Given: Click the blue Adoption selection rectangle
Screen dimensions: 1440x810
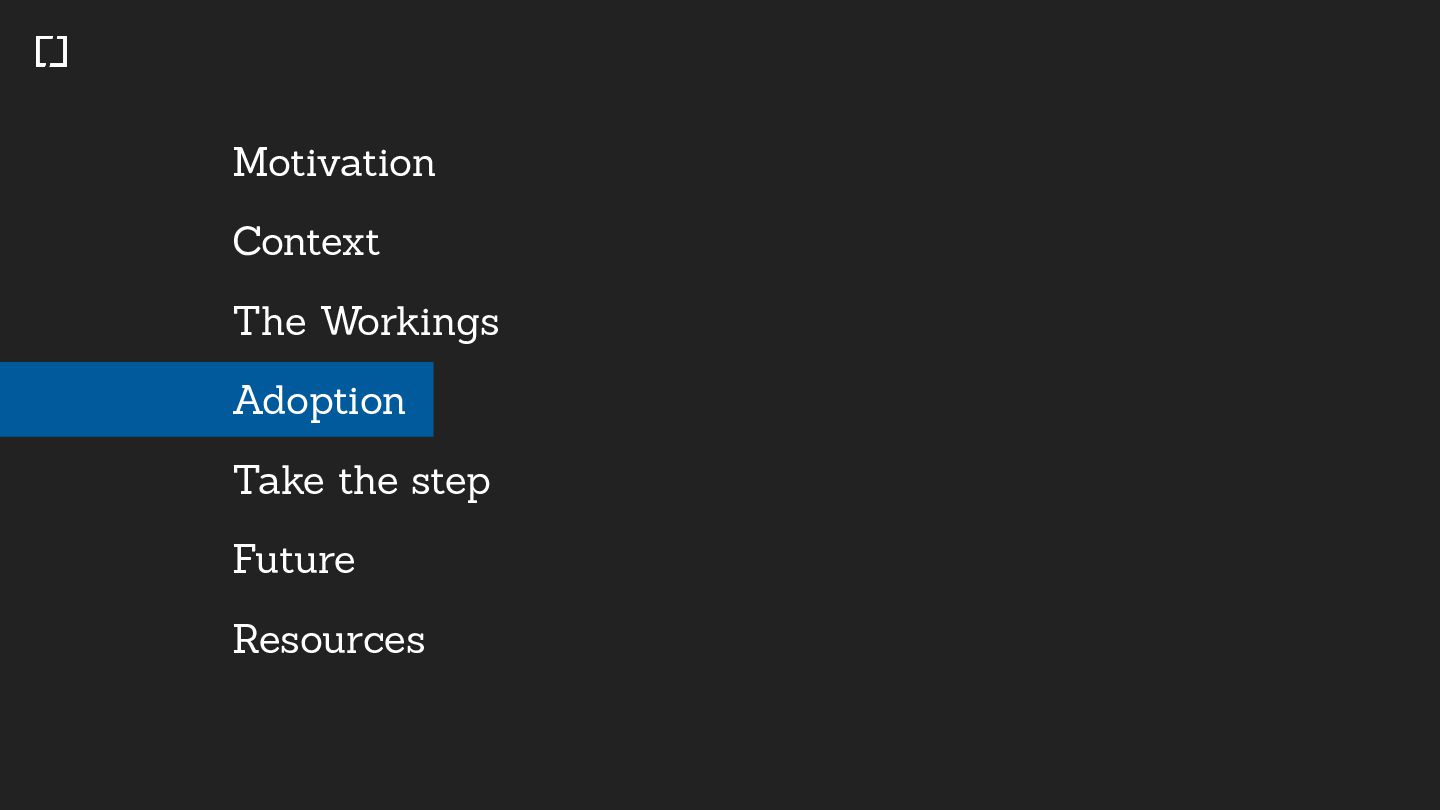Looking at the screenshot, I should tap(216, 400).
